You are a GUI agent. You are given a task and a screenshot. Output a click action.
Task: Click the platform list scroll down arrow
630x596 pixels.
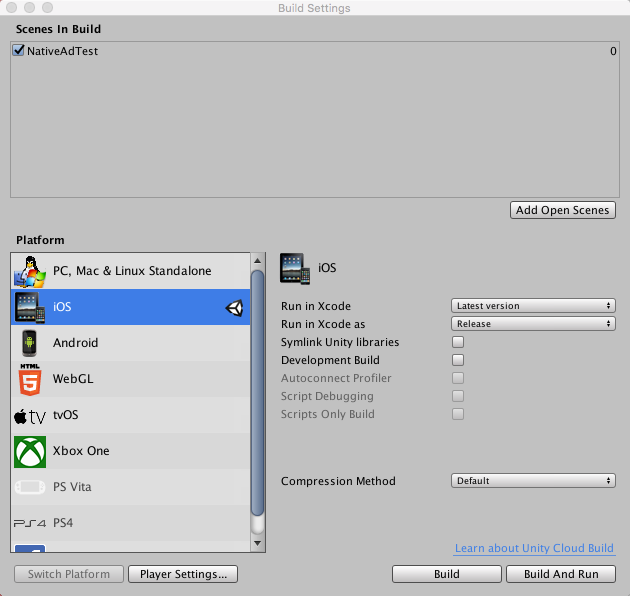(258, 543)
